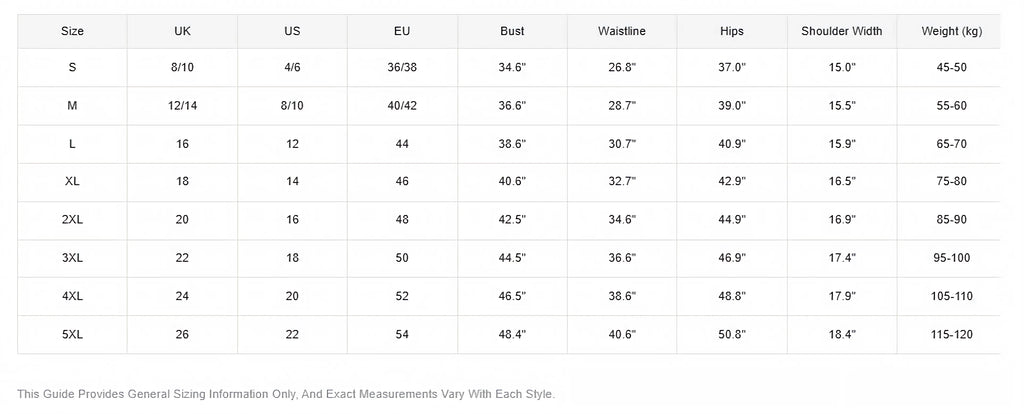This screenshot has height=414, width=1024.
Task: Click the 40.9" hips value
Action: coord(731,144)
